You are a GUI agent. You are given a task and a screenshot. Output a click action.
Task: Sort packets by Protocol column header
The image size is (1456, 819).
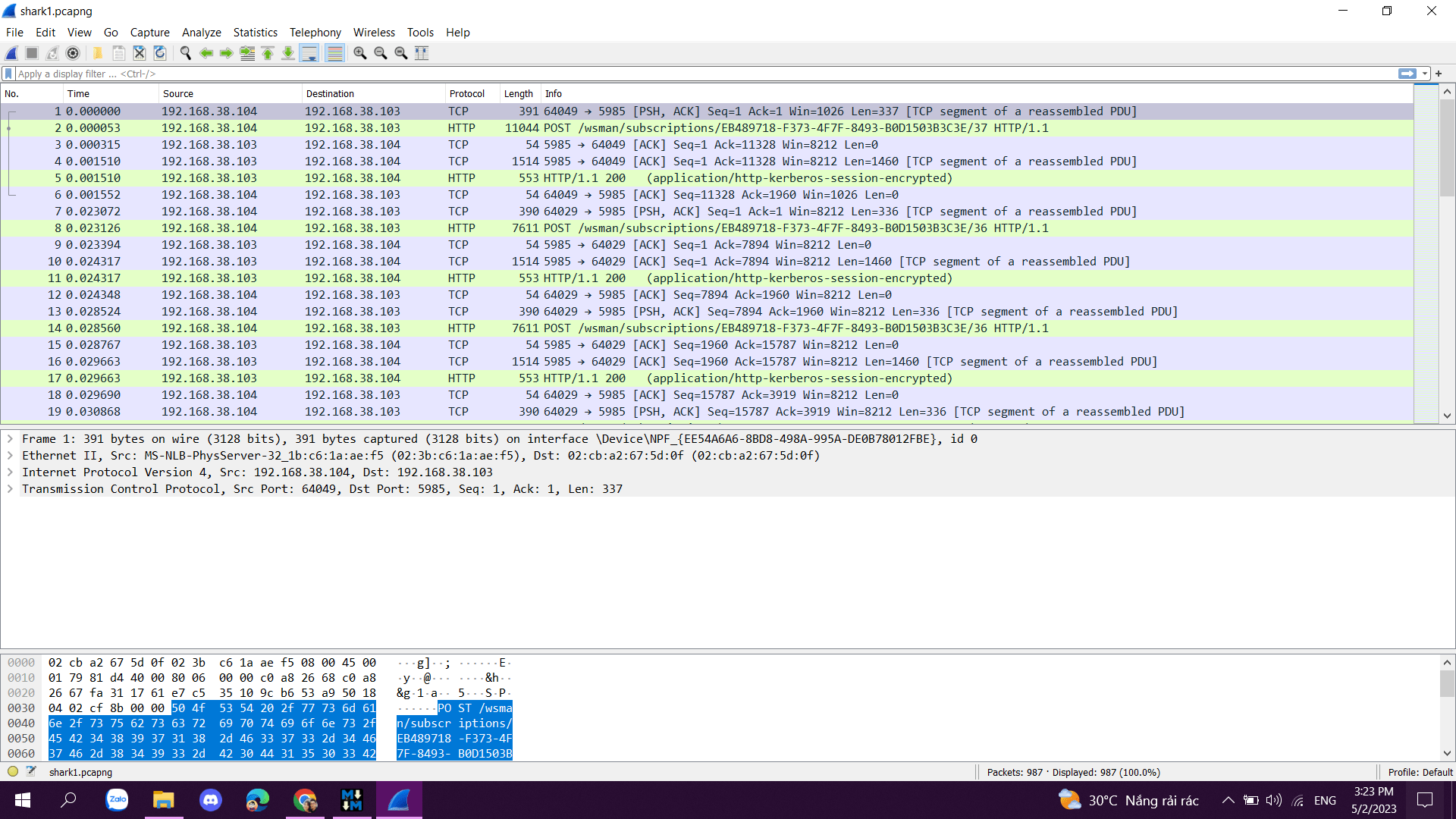tap(466, 94)
